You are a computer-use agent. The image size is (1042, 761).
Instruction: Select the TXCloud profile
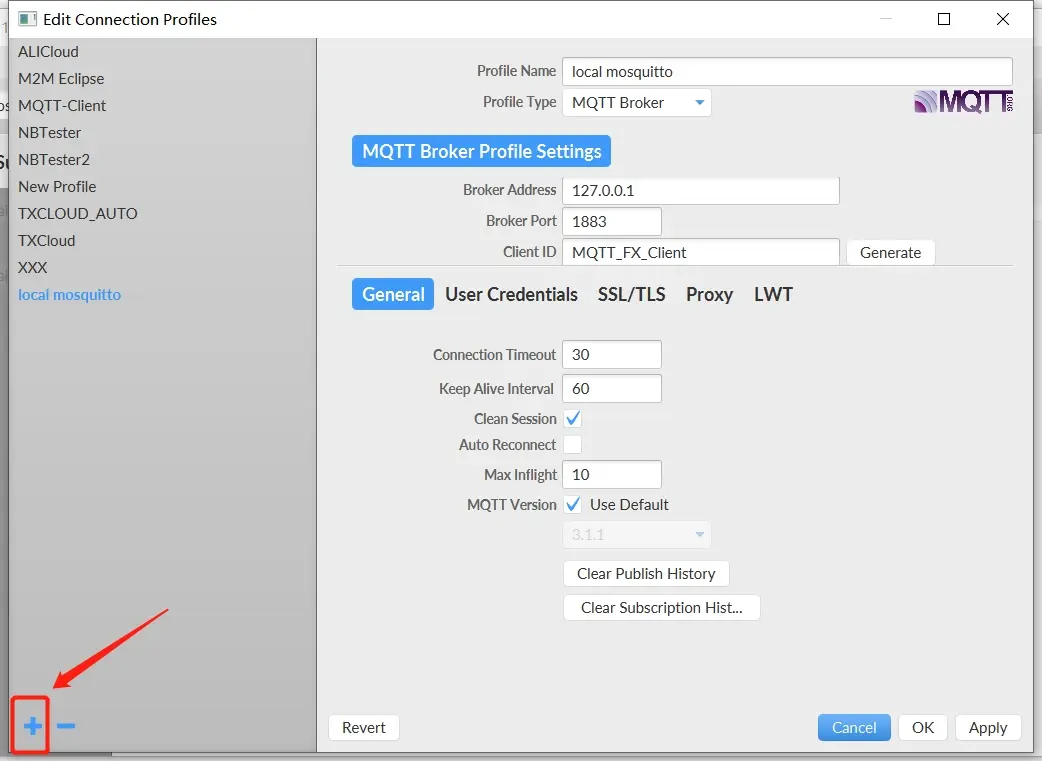click(46, 240)
